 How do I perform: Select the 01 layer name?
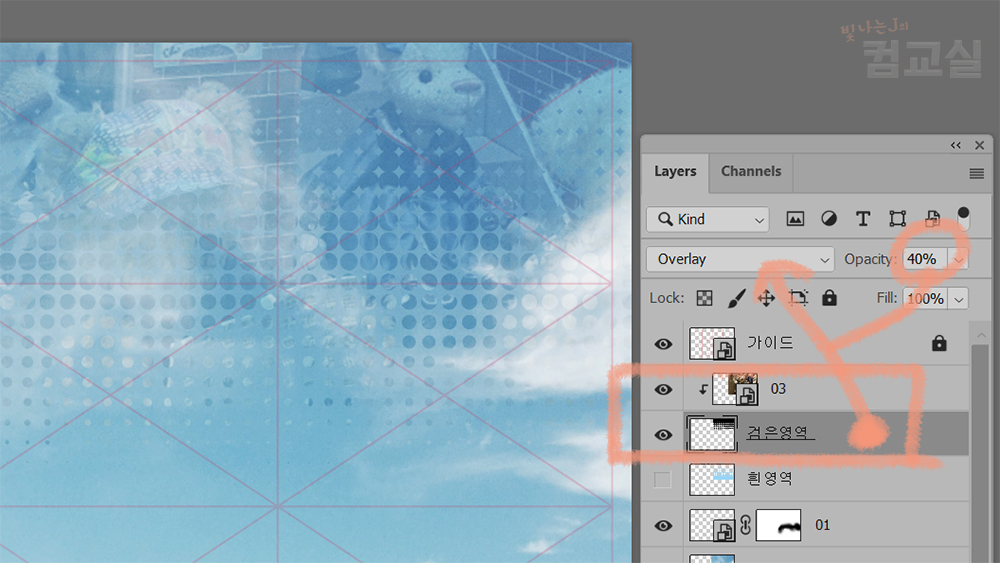click(823, 525)
